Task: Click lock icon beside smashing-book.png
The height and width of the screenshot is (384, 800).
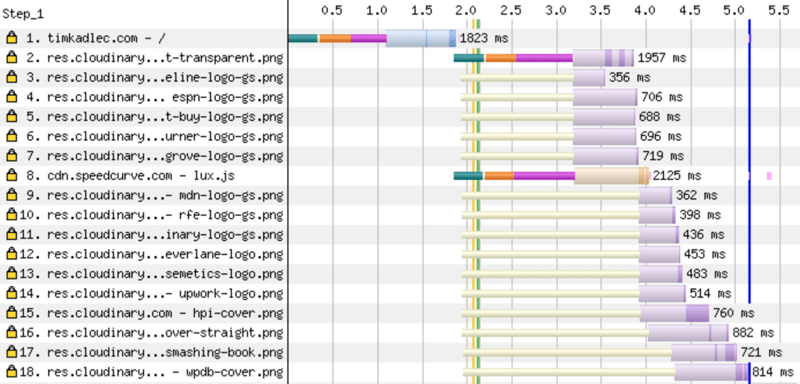Action: click(x=11, y=352)
